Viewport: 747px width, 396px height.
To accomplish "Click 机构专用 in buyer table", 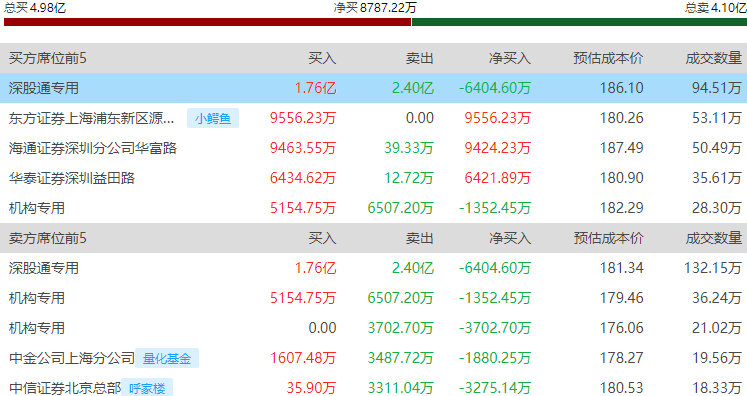I will click(37, 208).
